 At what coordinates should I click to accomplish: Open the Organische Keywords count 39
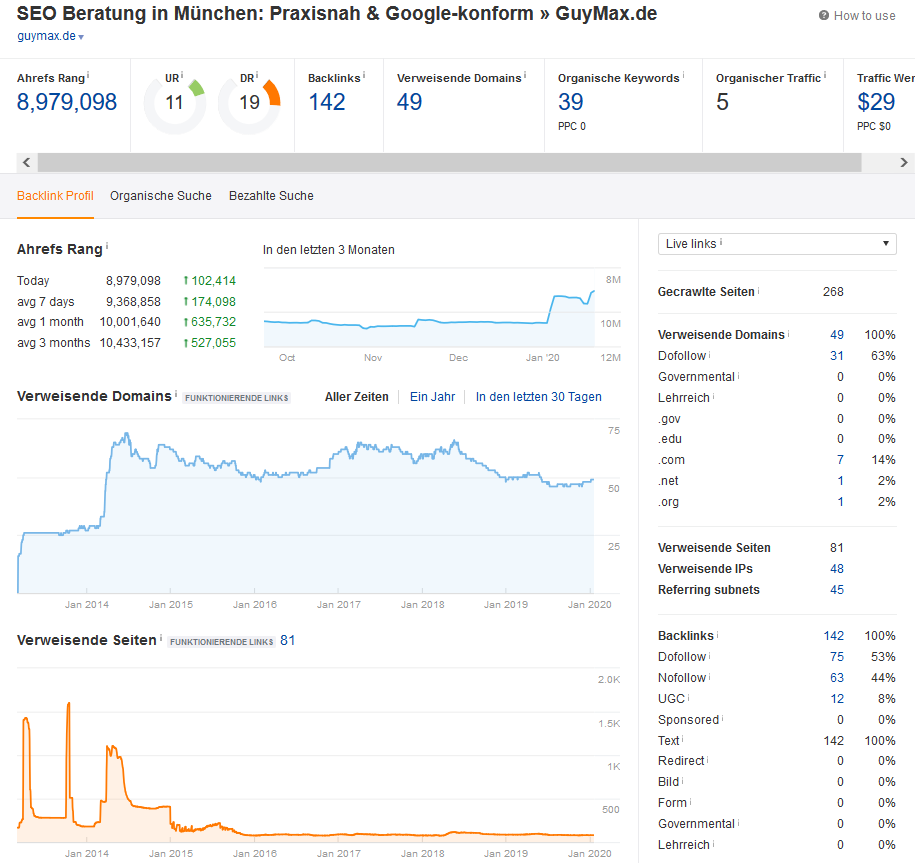(x=571, y=102)
